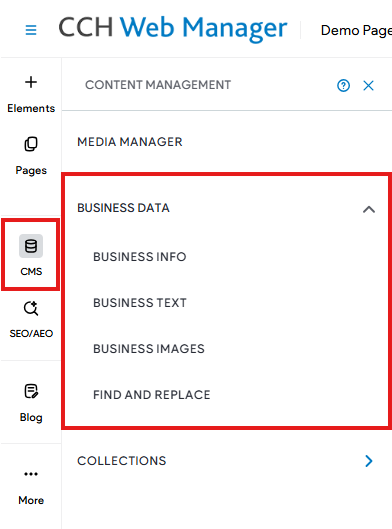The width and height of the screenshot is (392, 529).
Task: Open the hamburger menu icon
Action: coord(31,30)
